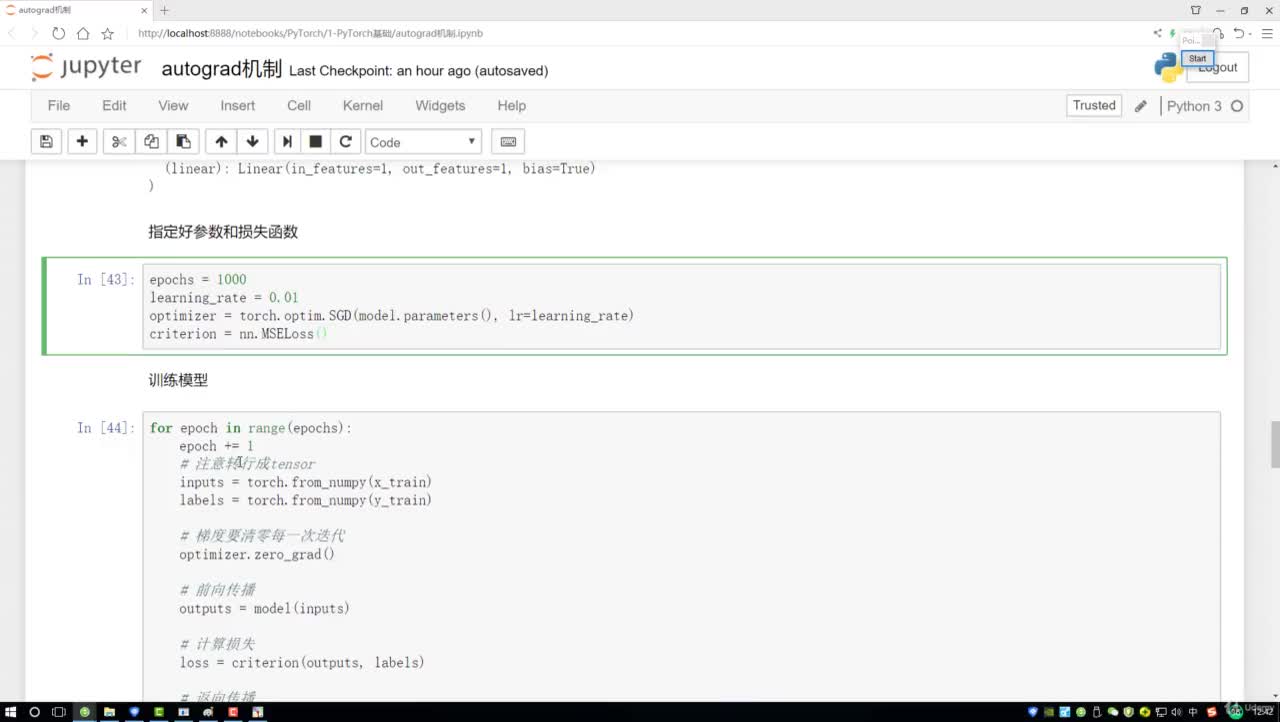Interrupt the kernel with stop icon
The height and width of the screenshot is (722, 1280).
(316, 142)
